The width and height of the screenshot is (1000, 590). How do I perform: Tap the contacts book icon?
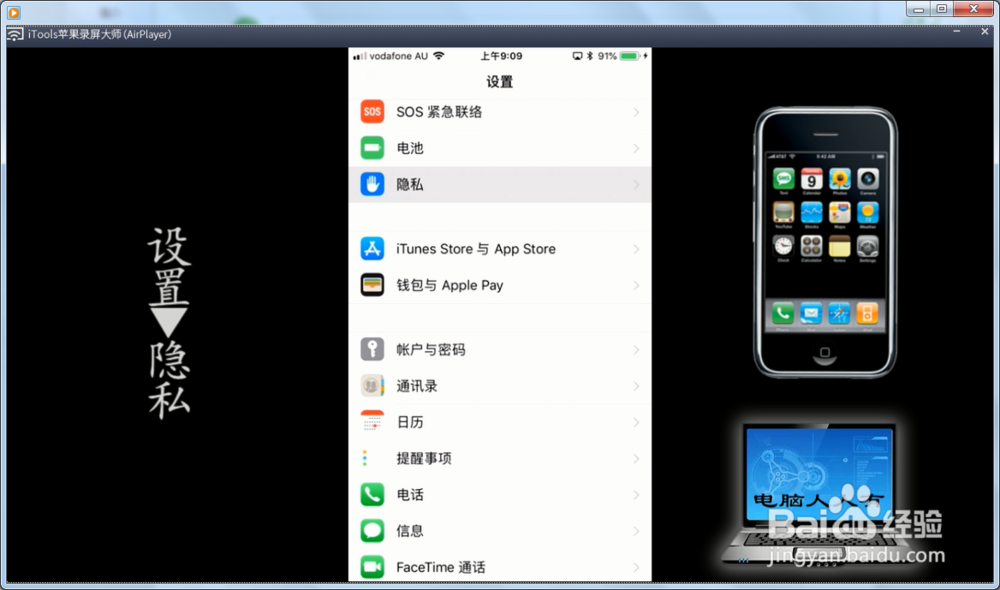(x=372, y=386)
